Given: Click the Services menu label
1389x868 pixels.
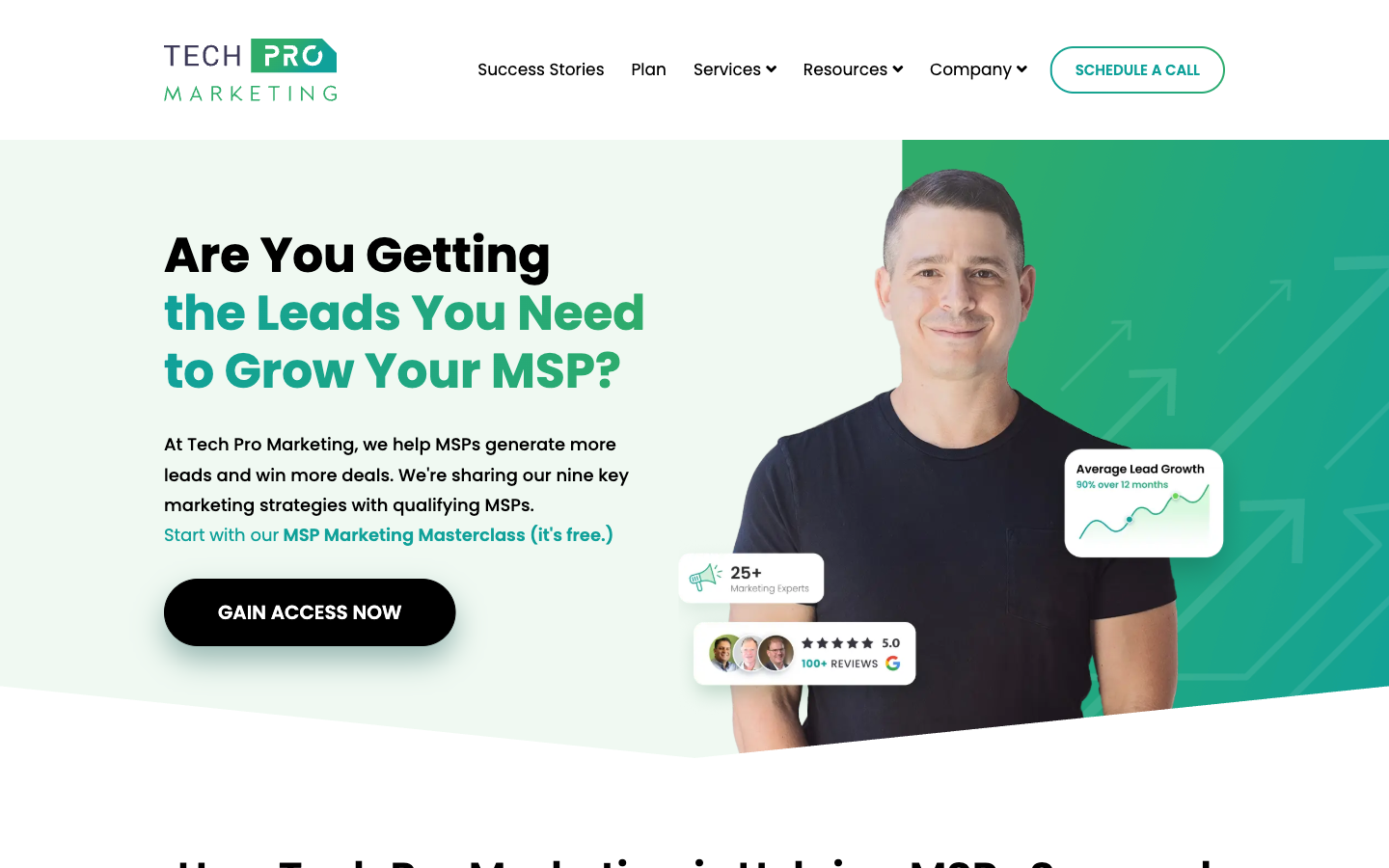Looking at the screenshot, I should click(x=727, y=69).
